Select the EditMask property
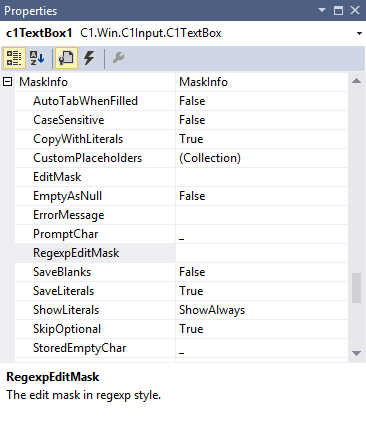366x425 pixels. [x=95, y=177]
